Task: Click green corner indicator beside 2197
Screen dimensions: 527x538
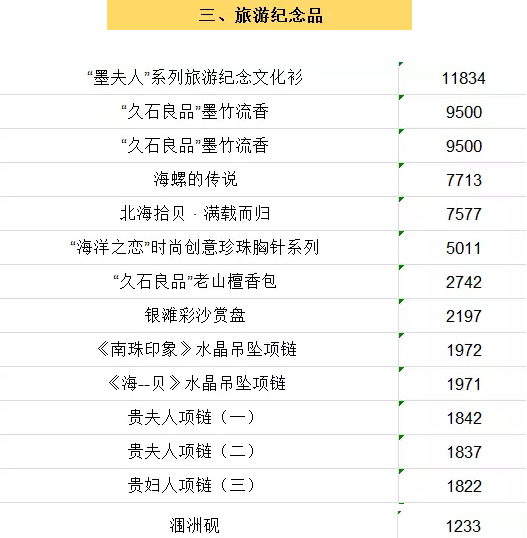Action: (401, 302)
